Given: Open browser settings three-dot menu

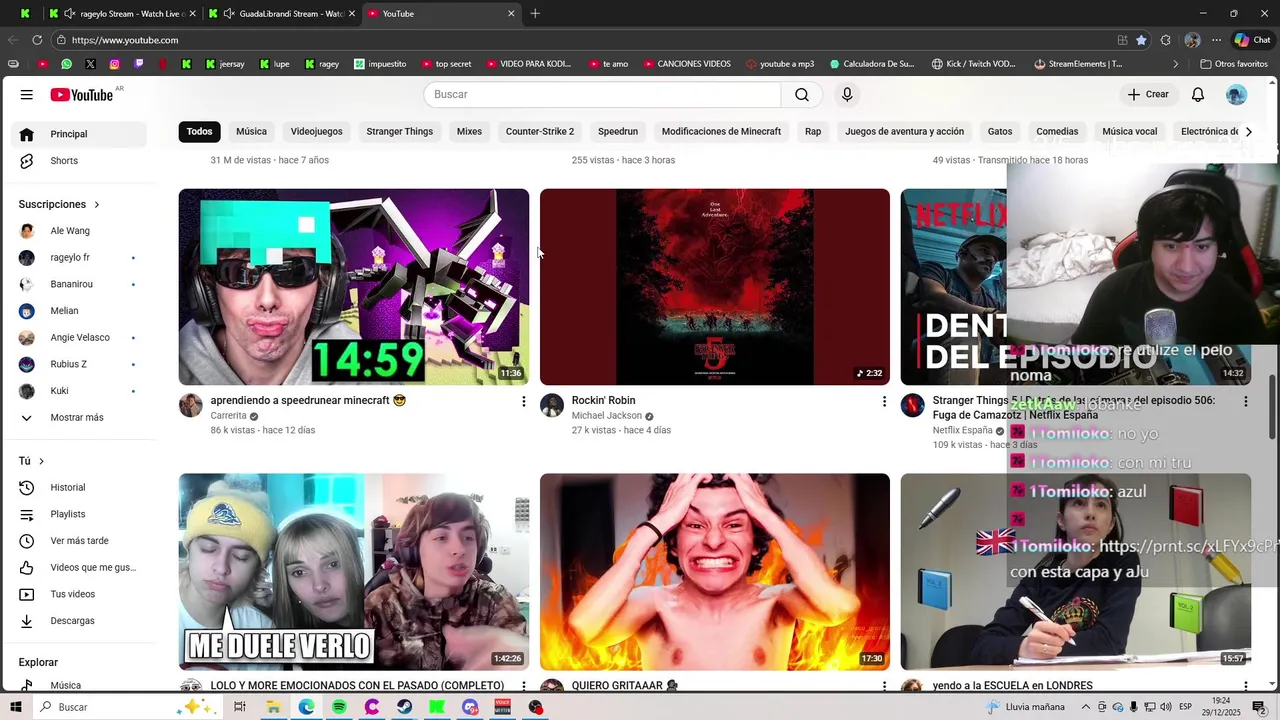Looking at the screenshot, I should 1216,40.
